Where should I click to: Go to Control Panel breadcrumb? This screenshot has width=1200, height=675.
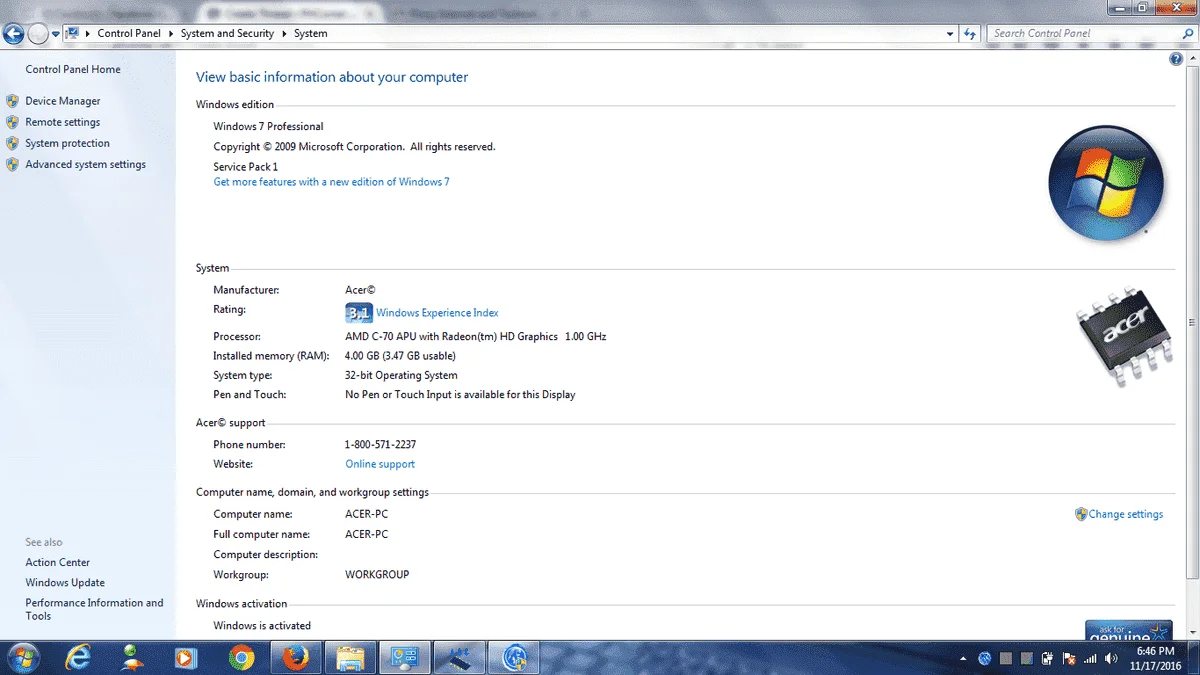click(x=129, y=33)
